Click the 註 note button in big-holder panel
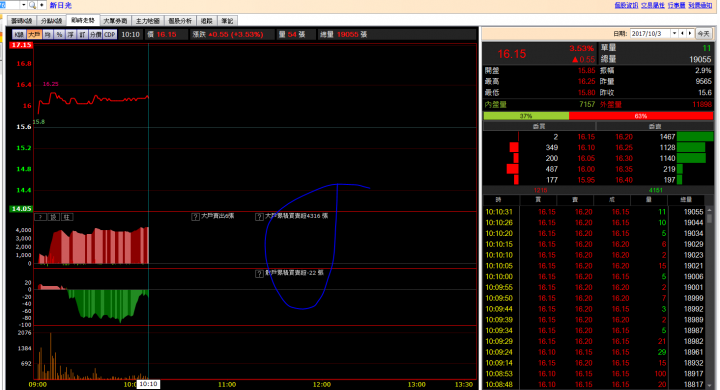 tap(67, 217)
